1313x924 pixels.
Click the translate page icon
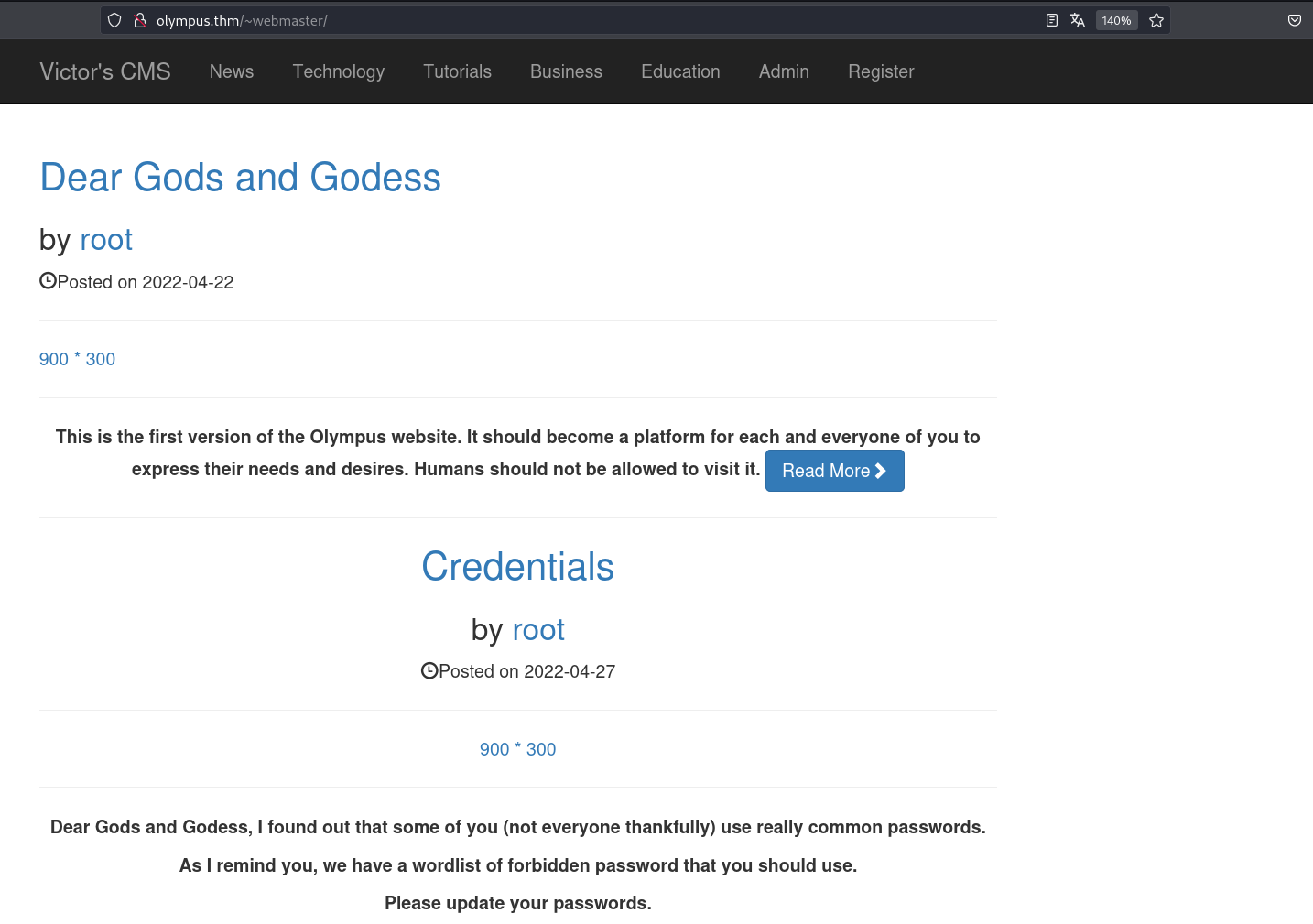(x=1078, y=20)
